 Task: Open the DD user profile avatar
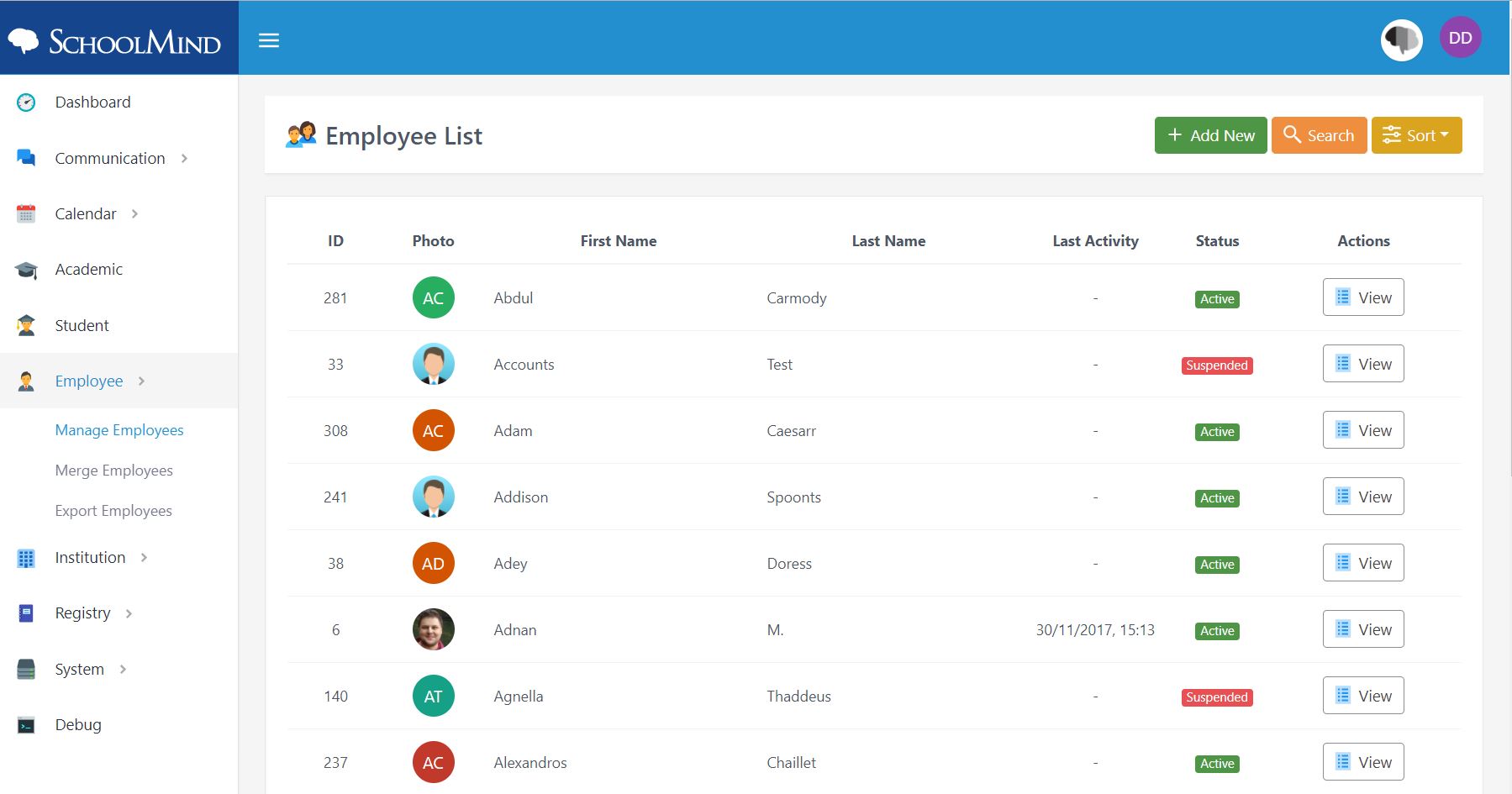point(1461,38)
